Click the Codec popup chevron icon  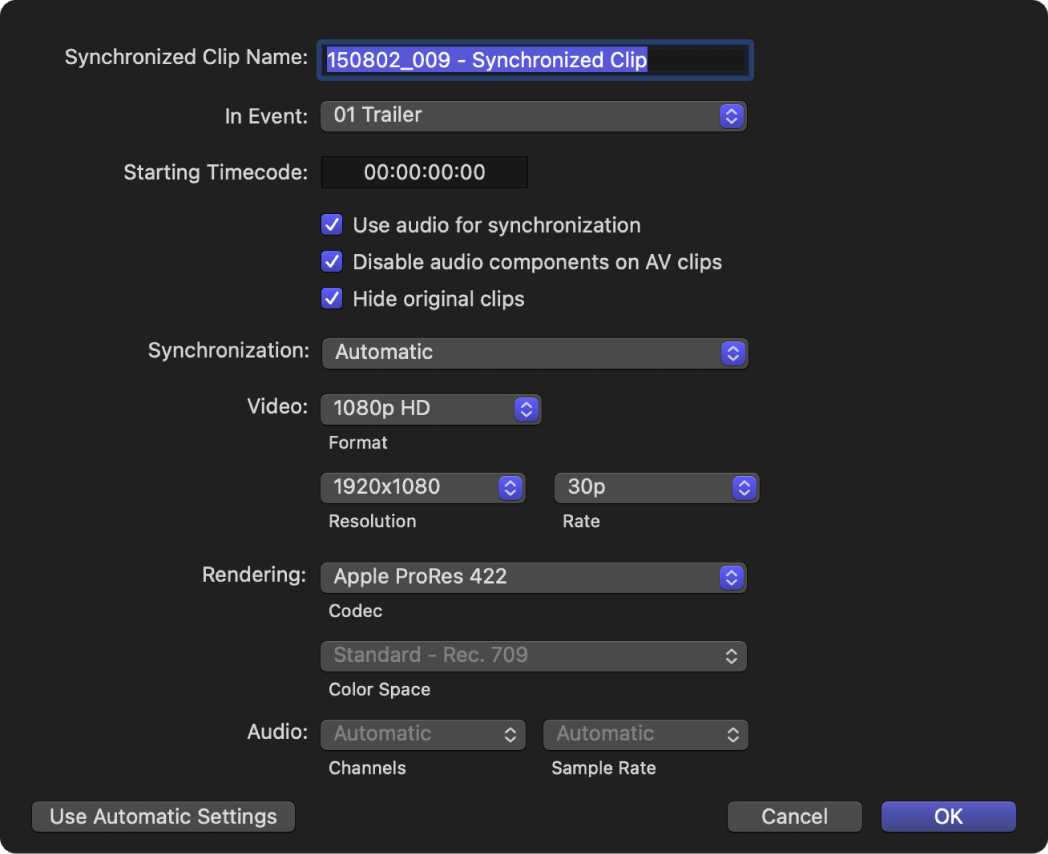[x=733, y=577]
